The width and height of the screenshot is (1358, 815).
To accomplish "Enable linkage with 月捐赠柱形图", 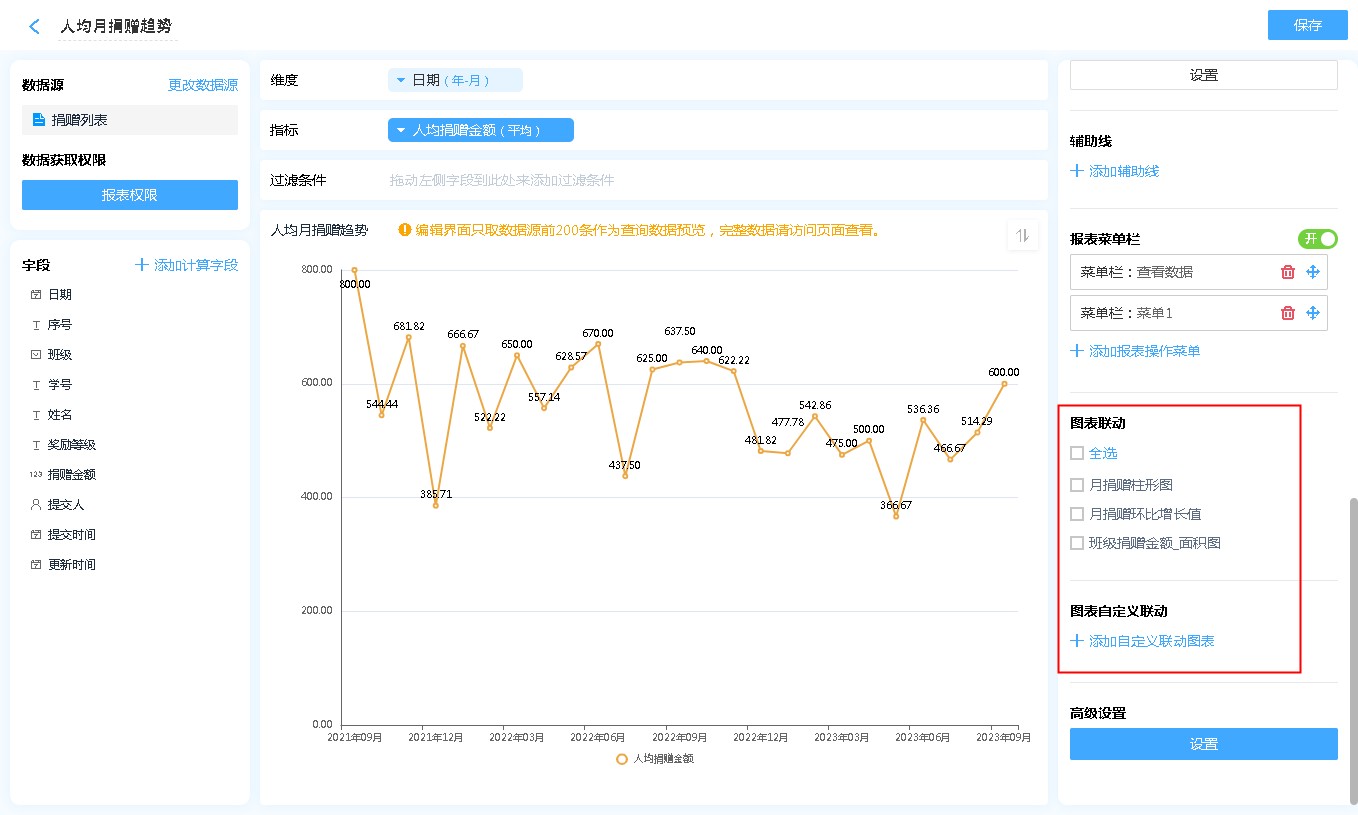I will (1077, 485).
